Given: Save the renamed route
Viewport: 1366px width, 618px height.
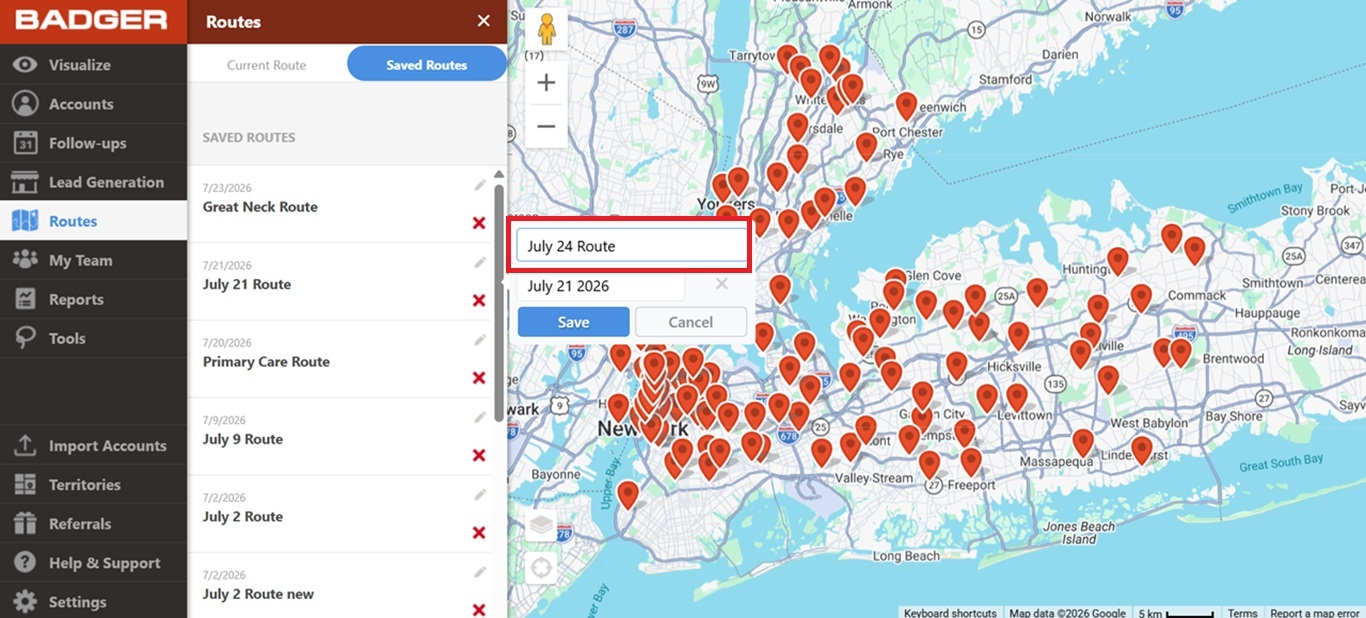Looking at the screenshot, I should click(x=573, y=322).
